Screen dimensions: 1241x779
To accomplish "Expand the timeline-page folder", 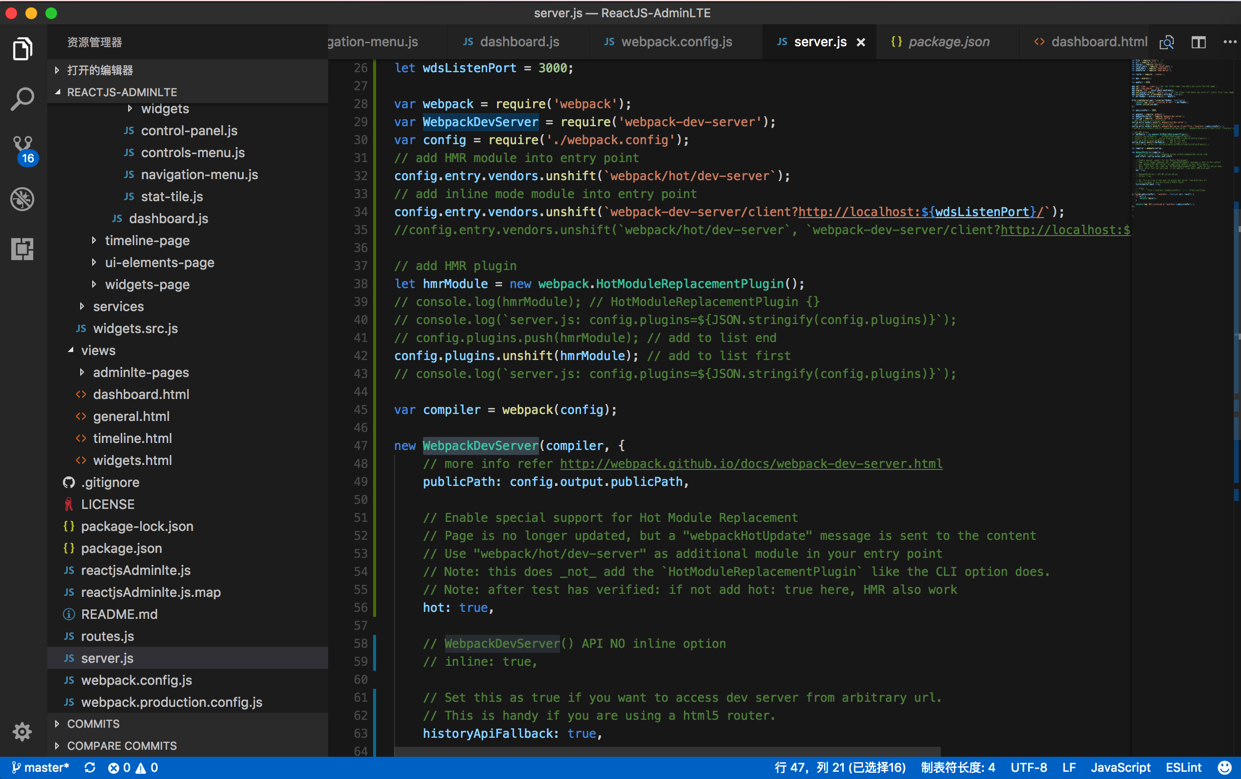I will tap(146, 240).
